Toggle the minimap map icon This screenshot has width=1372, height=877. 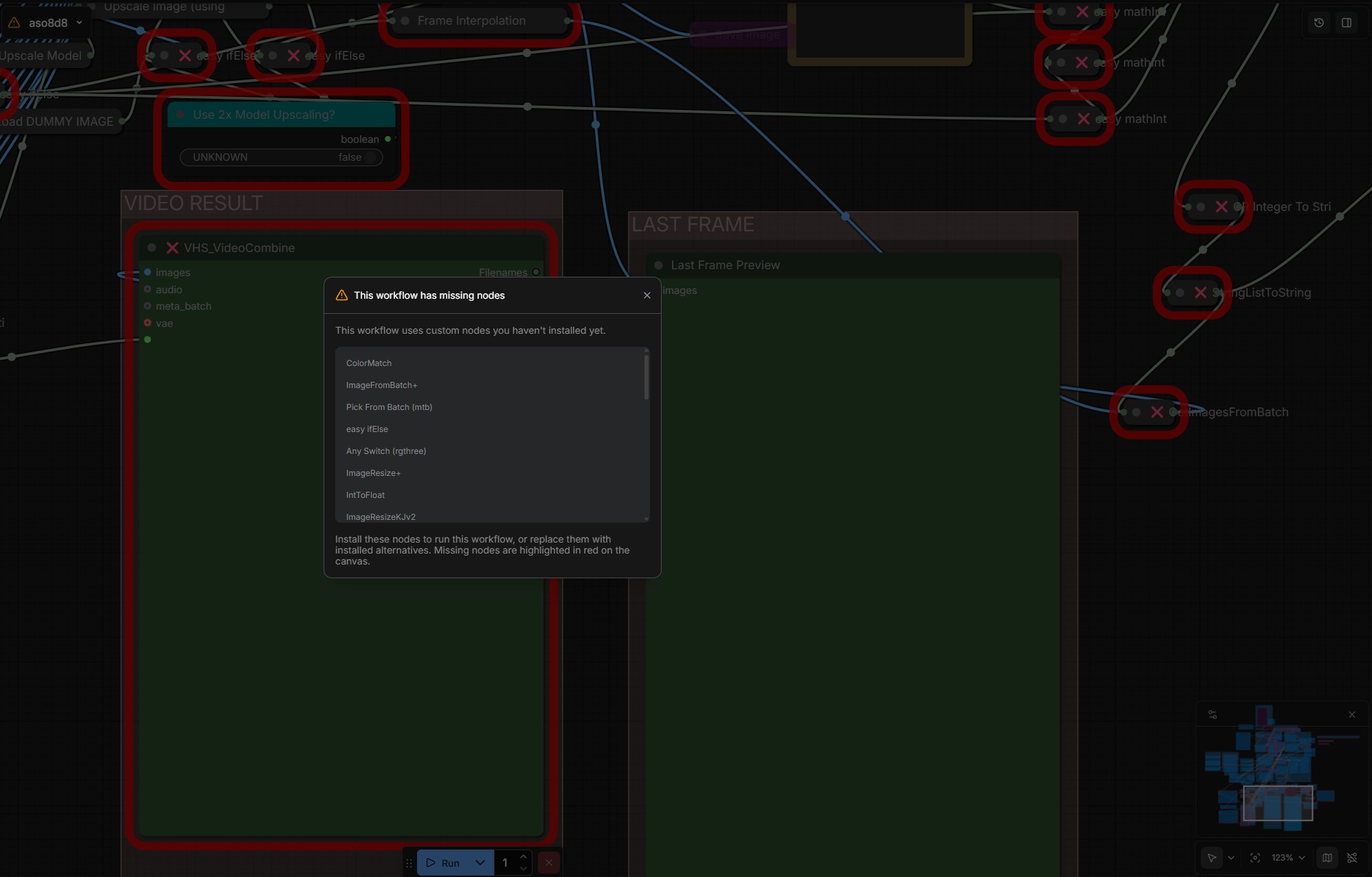pyautogui.click(x=1327, y=858)
